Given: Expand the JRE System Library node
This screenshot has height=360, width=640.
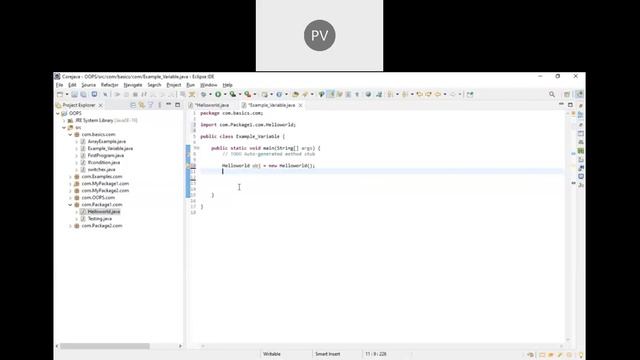Looking at the screenshot, I should pos(64,120).
